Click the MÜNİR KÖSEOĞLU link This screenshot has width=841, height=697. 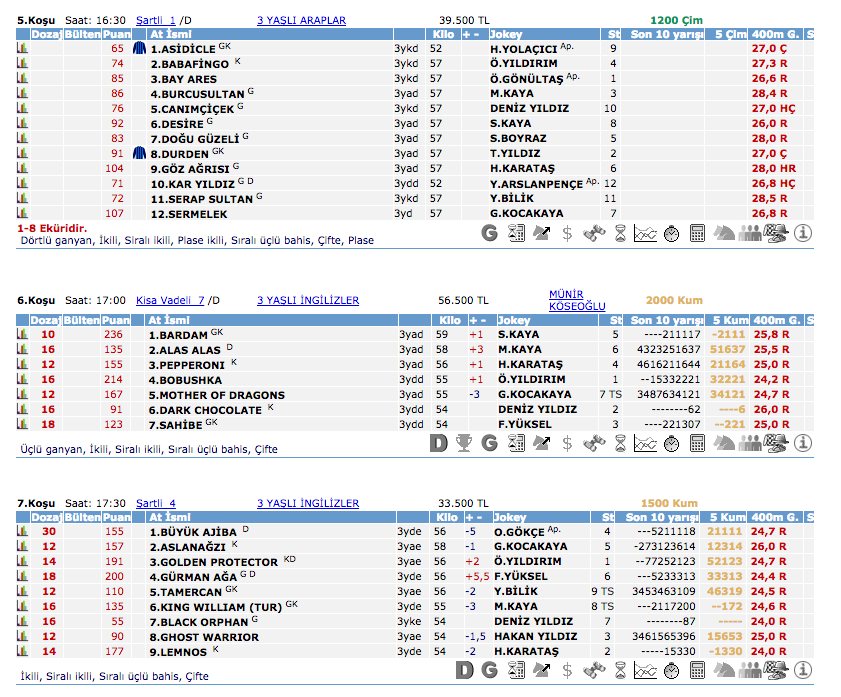[577, 300]
